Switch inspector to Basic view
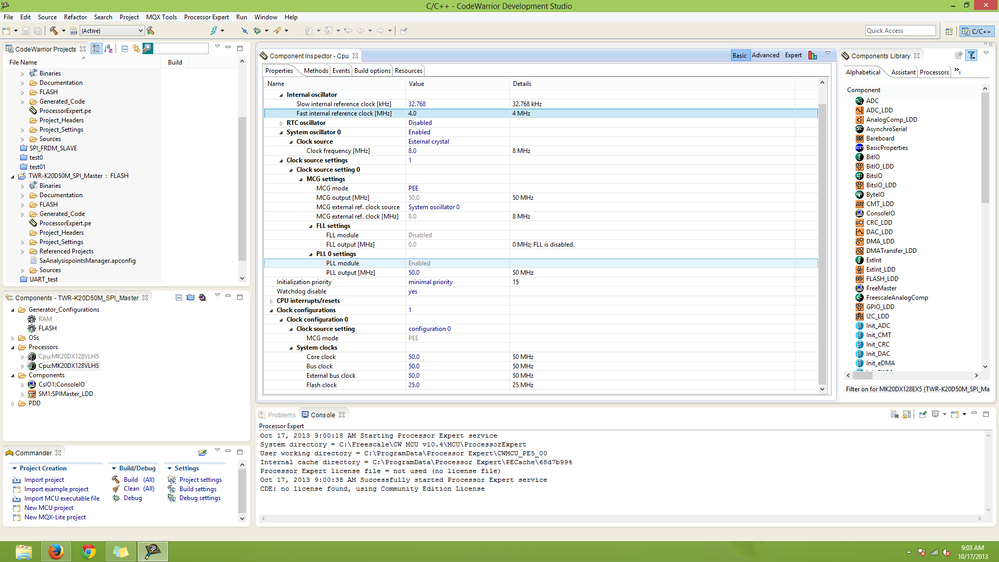The image size is (999, 562). point(739,55)
